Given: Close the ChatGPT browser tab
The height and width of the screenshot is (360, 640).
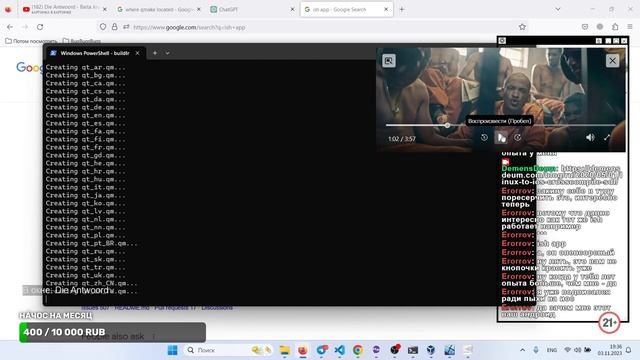Looking at the screenshot, I should click(x=292, y=9).
